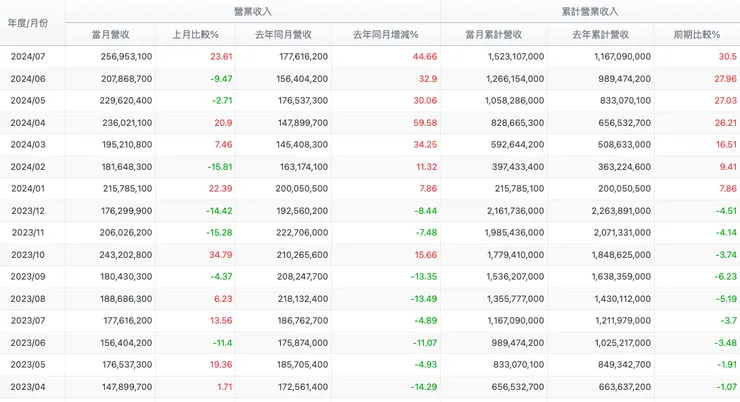Click the 前期比較% column header
Screen dimensions: 740x402
pos(697,34)
